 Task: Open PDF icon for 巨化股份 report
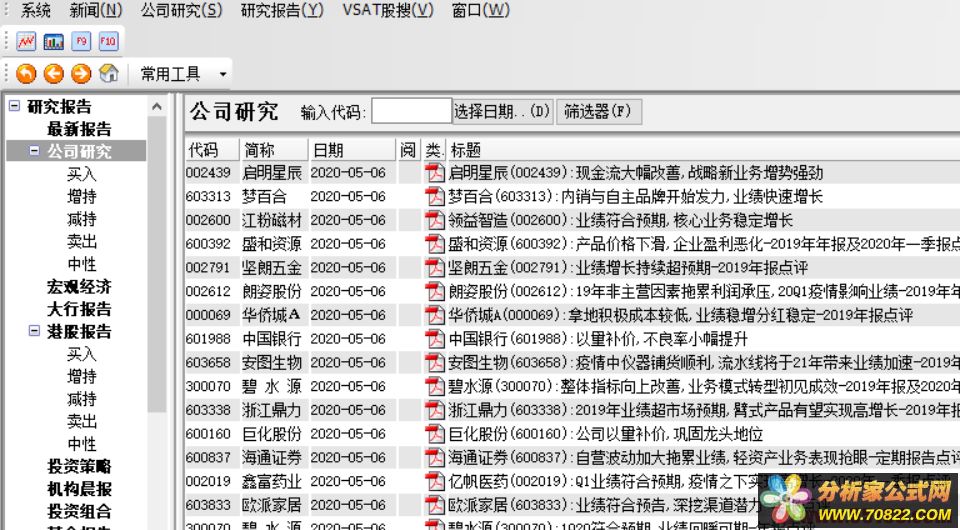(x=435, y=434)
